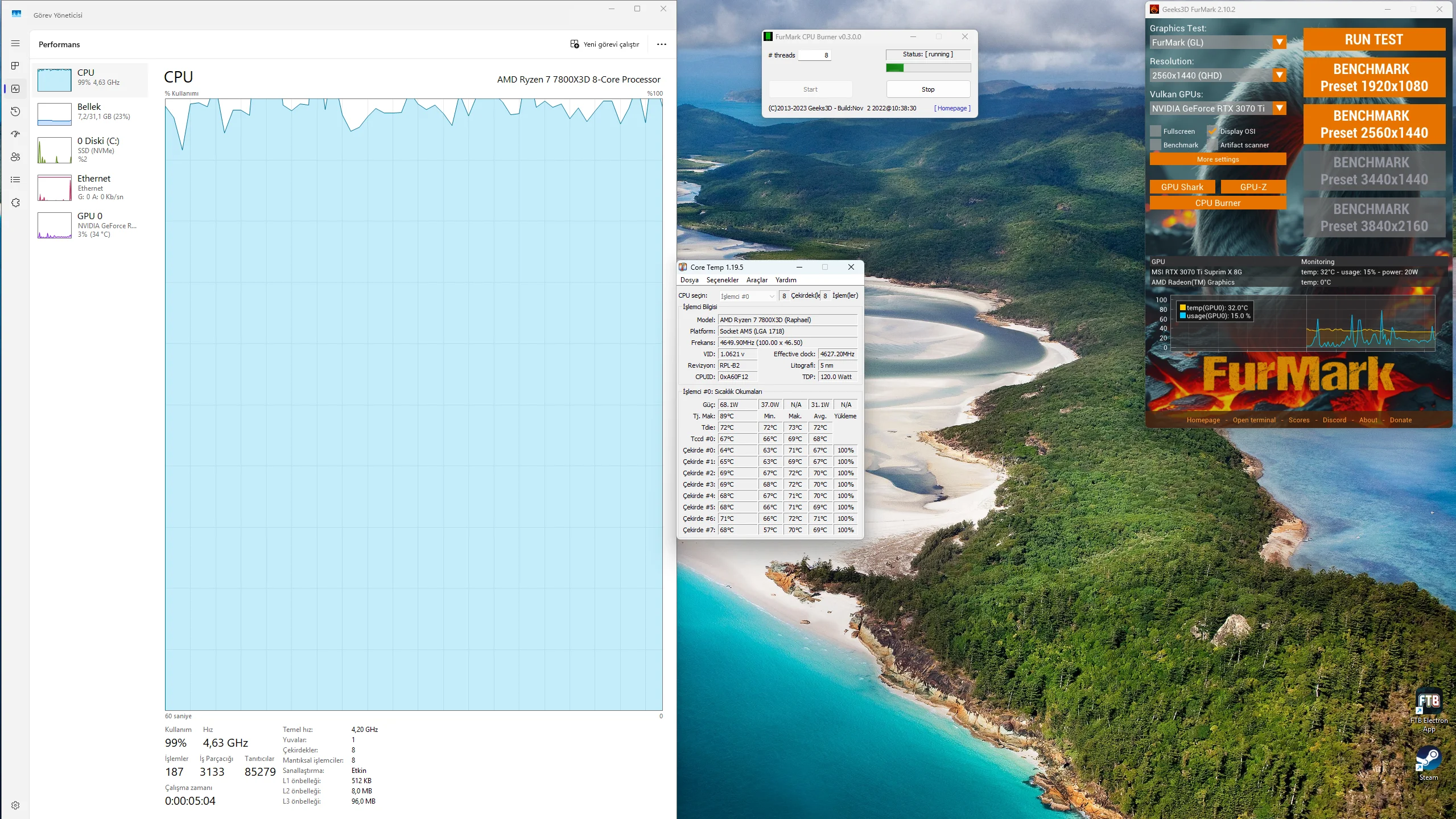The height and width of the screenshot is (819, 1456).
Task: Open Services page icon in sidebar
Action: [15, 203]
